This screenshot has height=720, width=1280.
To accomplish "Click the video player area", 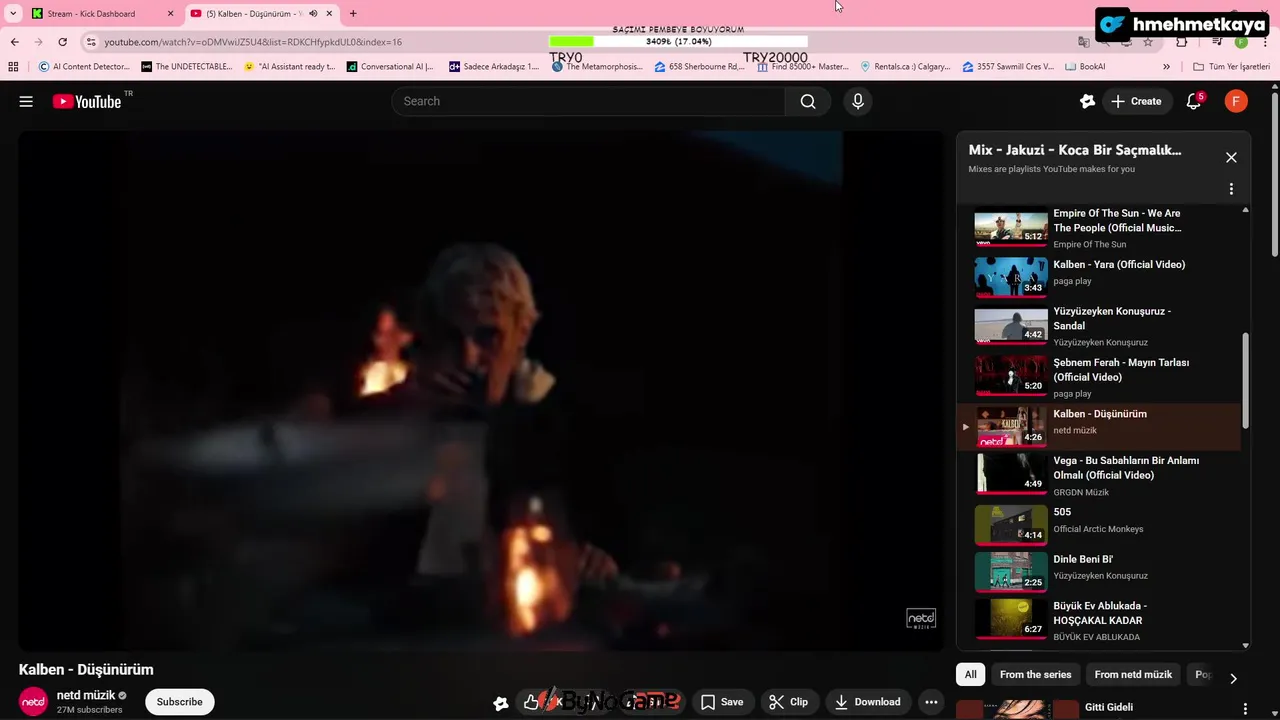I will (480, 391).
